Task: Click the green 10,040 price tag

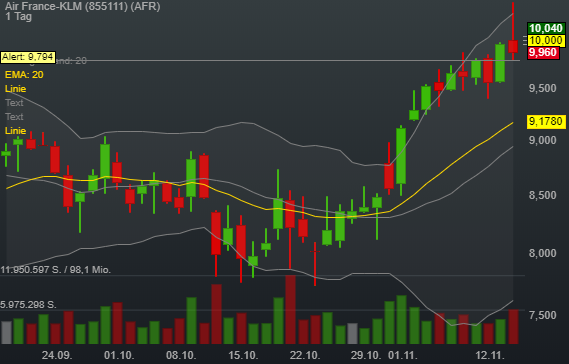Action: 546,28
